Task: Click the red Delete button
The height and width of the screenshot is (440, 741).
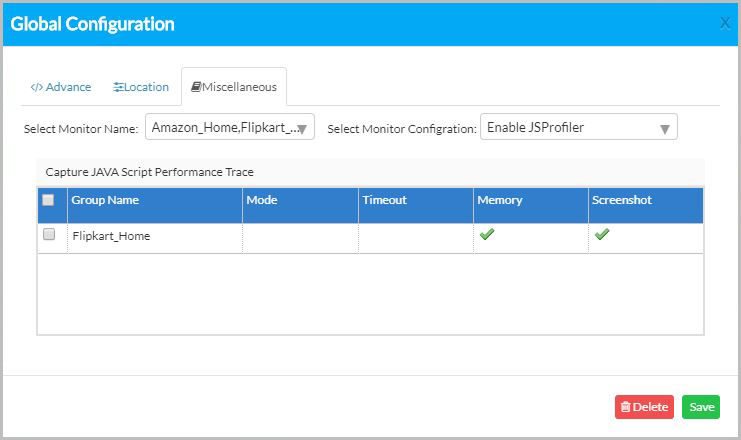Action: click(x=644, y=407)
